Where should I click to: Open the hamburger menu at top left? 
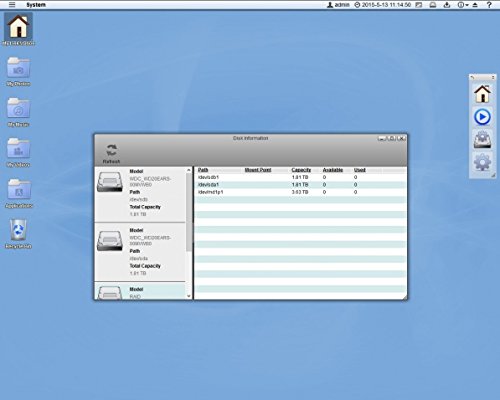pyautogui.click(x=12, y=5)
